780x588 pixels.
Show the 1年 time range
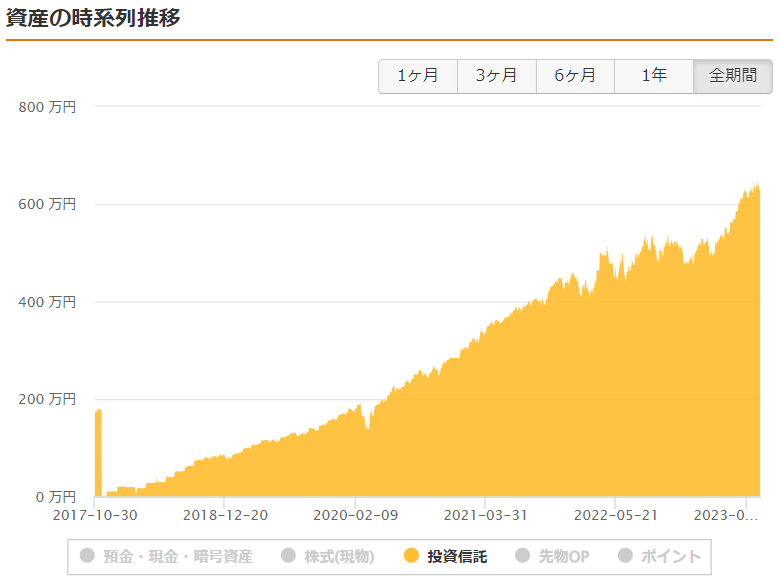654,76
